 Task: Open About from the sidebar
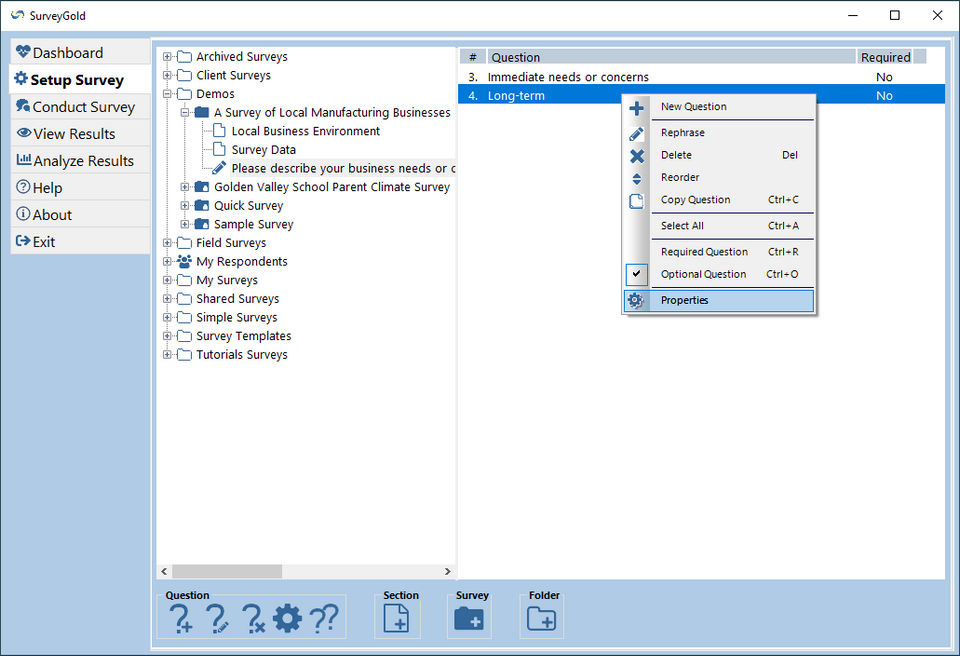[80, 214]
